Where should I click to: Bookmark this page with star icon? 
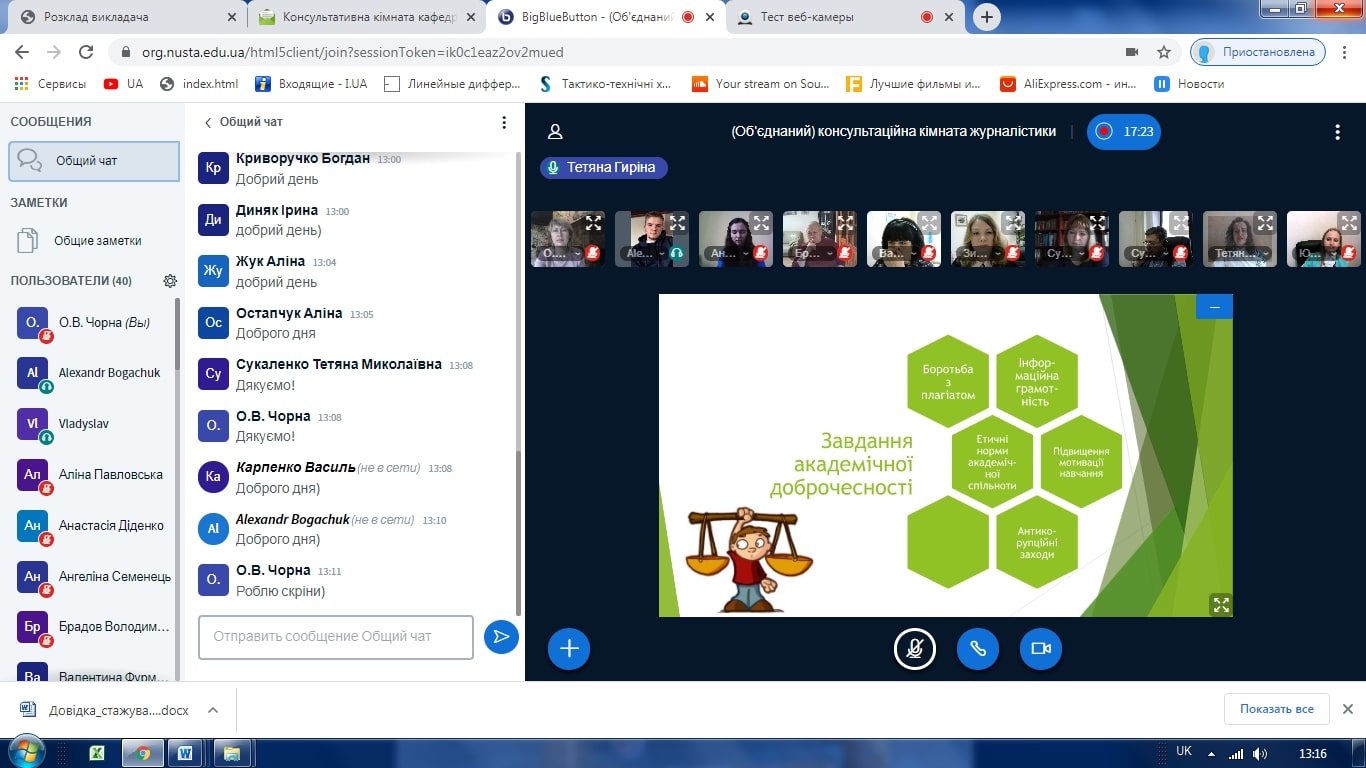1163,52
